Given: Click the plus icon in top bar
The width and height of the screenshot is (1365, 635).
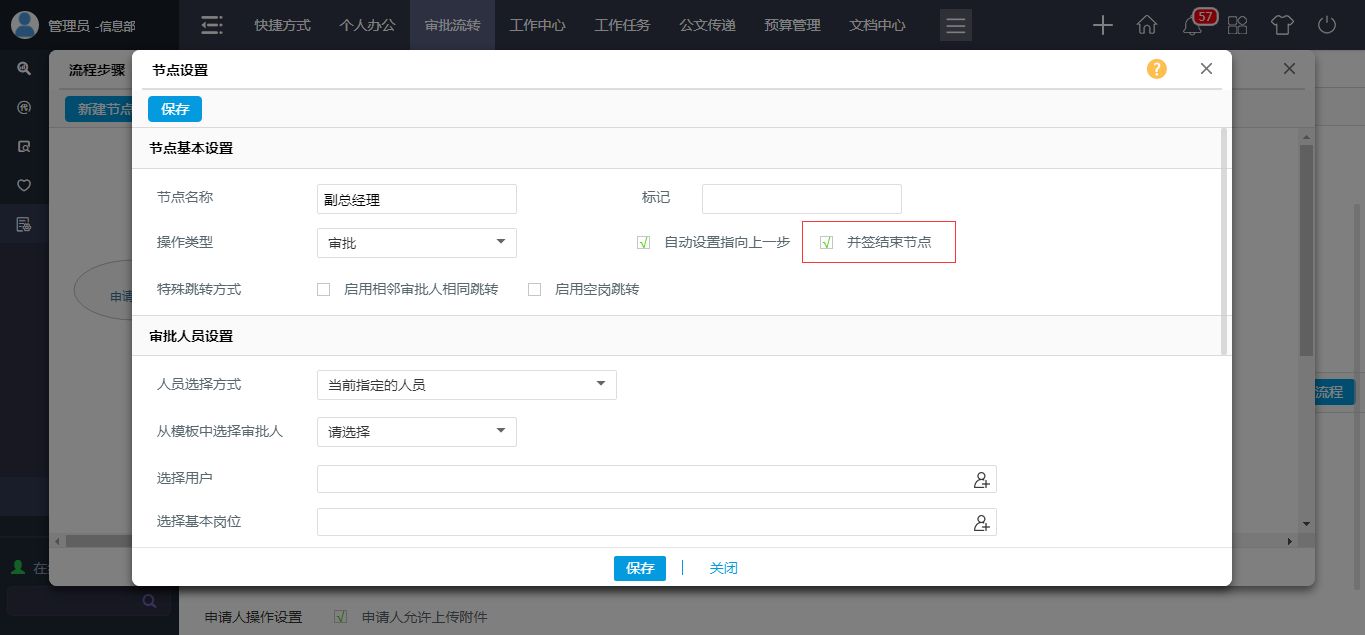Looking at the screenshot, I should point(1102,26).
